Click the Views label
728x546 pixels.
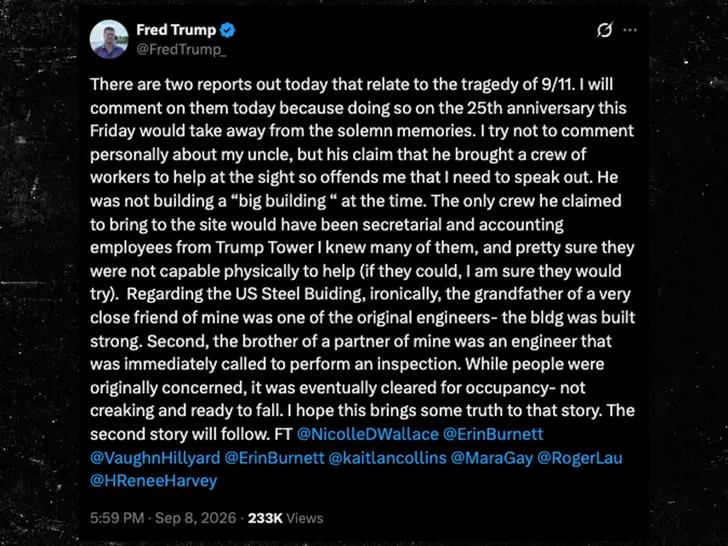305,518
